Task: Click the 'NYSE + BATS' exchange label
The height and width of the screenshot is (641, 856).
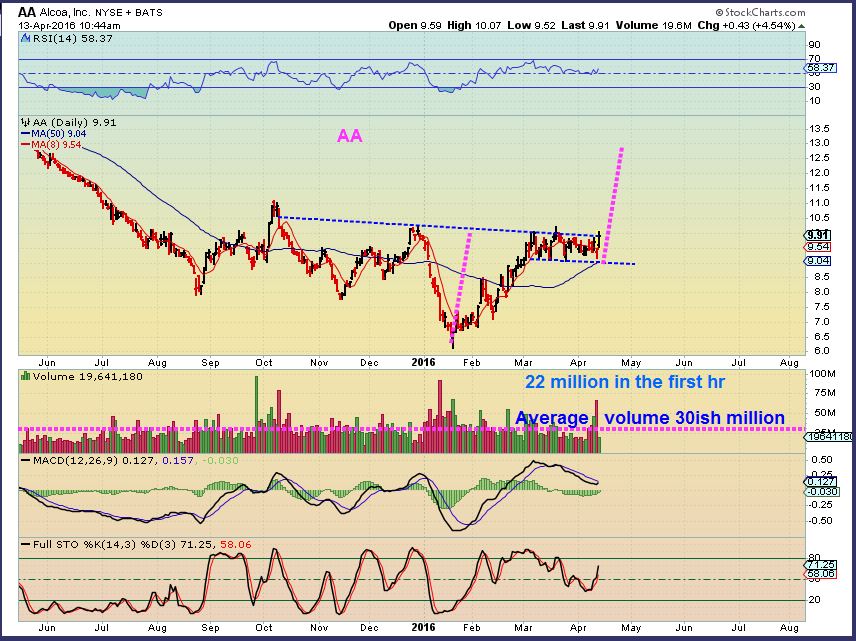Action: (129, 13)
